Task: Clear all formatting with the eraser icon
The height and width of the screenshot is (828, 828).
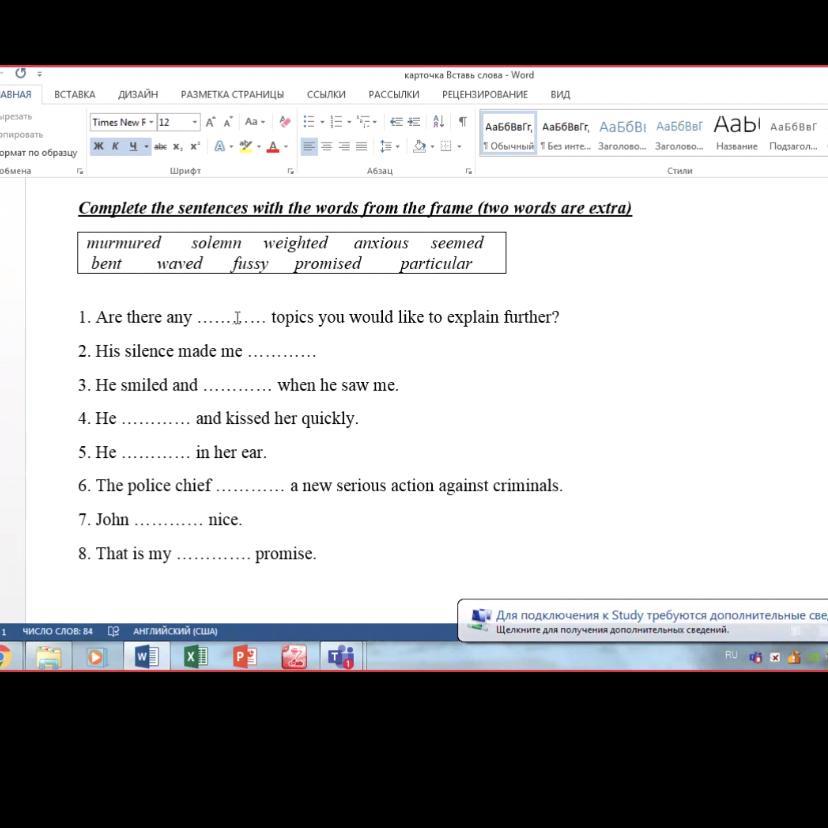Action: coord(285,122)
